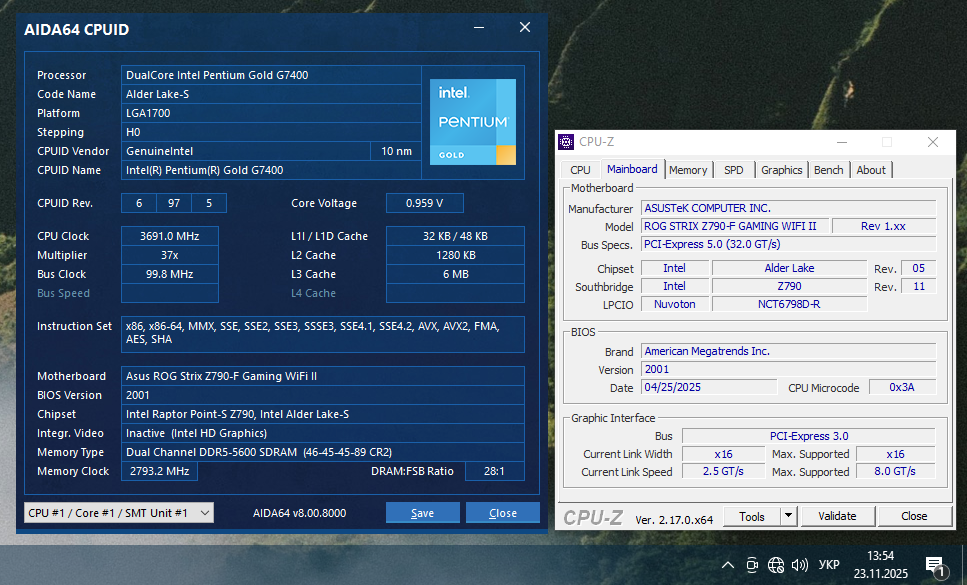Image resolution: width=967 pixels, height=585 pixels.
Task: Click the CPU-Z Bus Specs PCI-Express 5.0 field
Action: 789,244
